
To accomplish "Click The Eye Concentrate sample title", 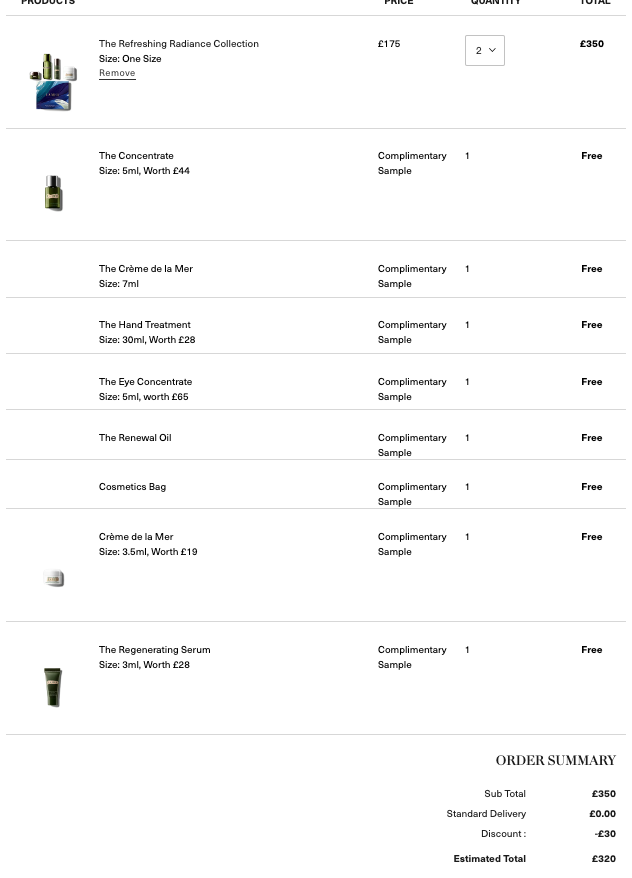I will tap(146, 382).
